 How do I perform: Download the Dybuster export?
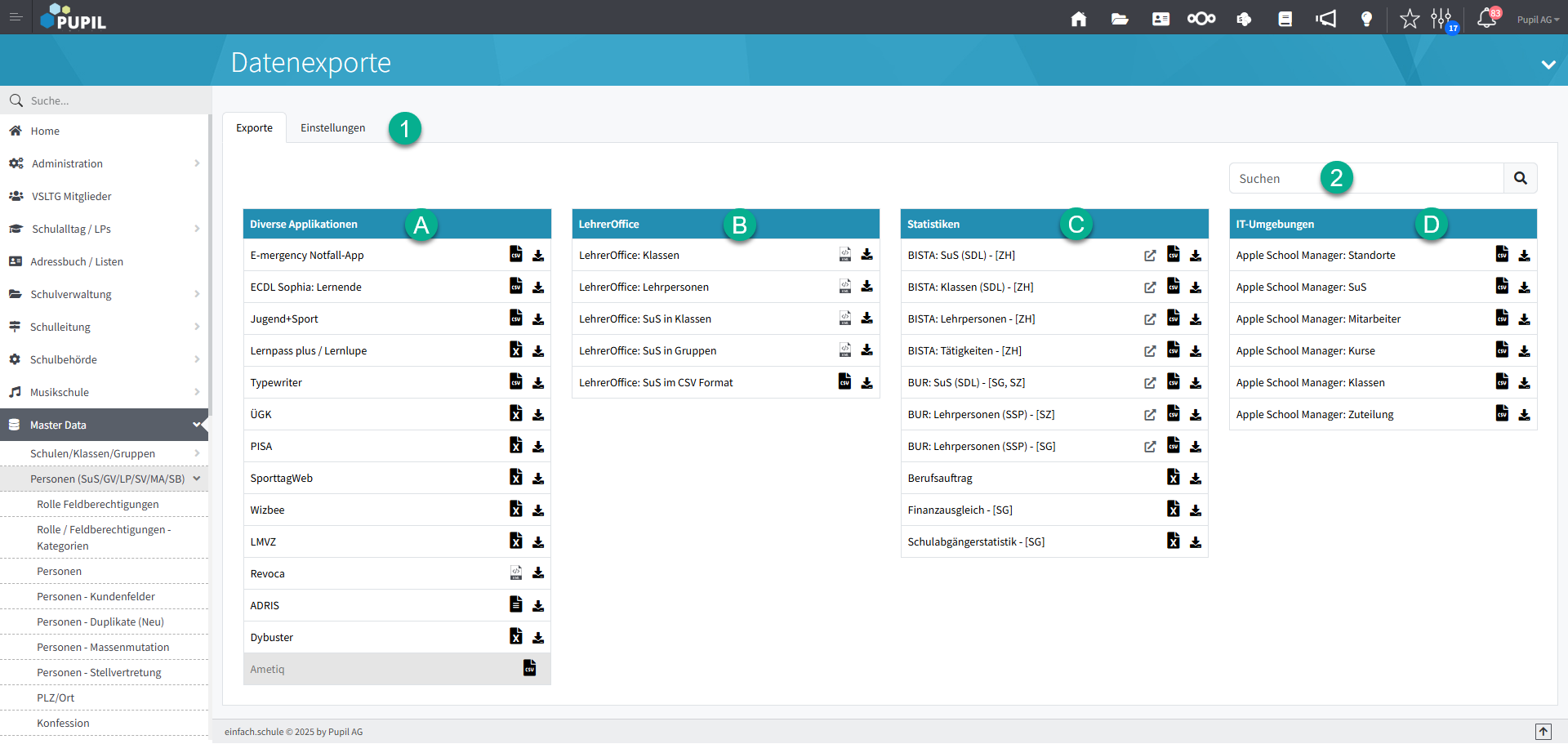click(x=538, y=638)
